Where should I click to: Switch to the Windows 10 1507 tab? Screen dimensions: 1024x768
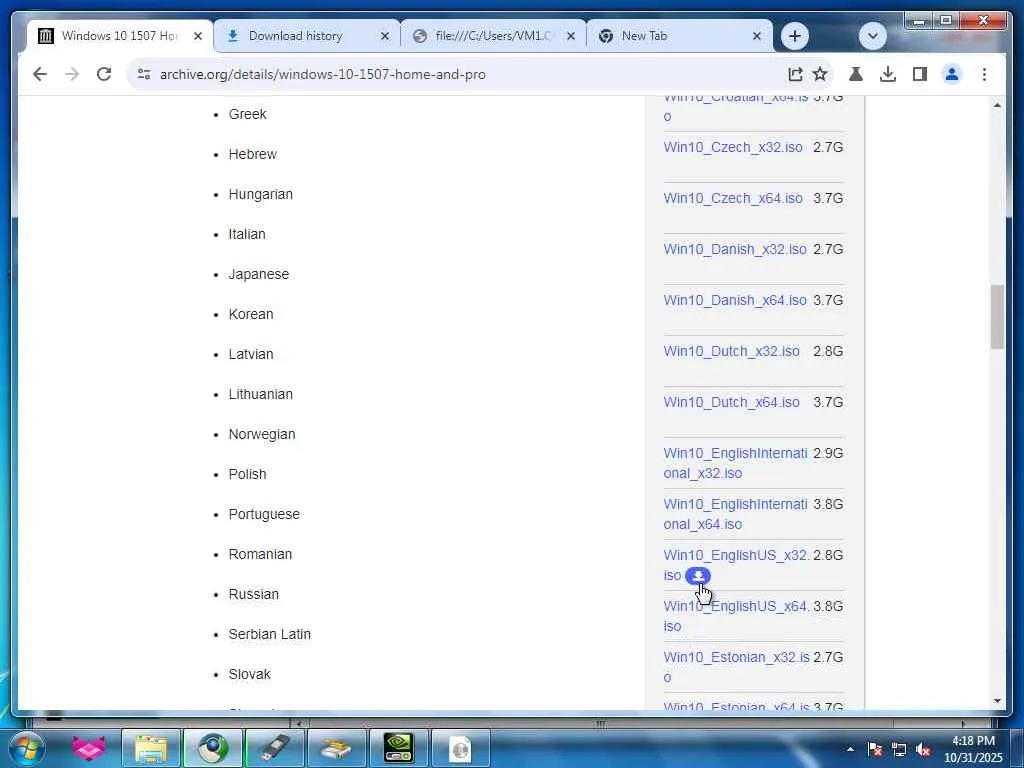tap(120, 36)
